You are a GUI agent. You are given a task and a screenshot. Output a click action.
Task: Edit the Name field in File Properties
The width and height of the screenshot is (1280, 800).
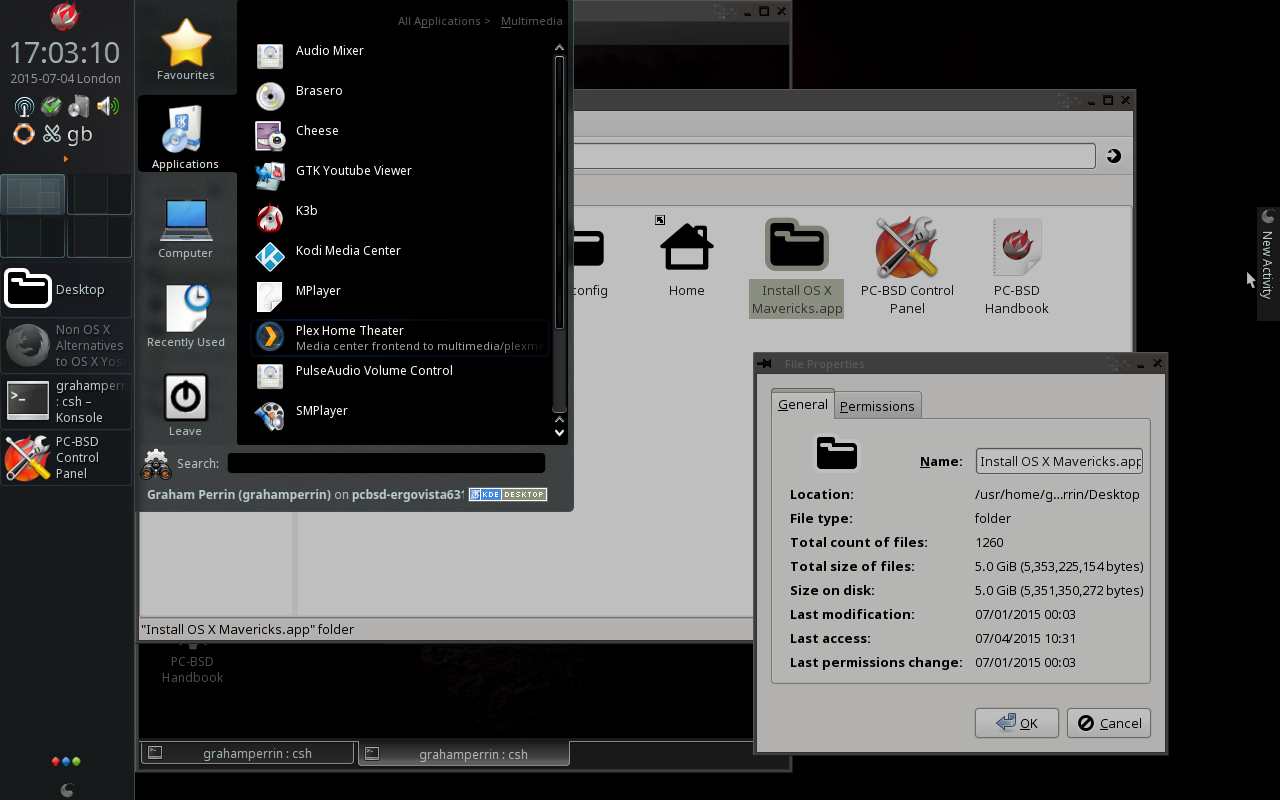(1059, 461)
